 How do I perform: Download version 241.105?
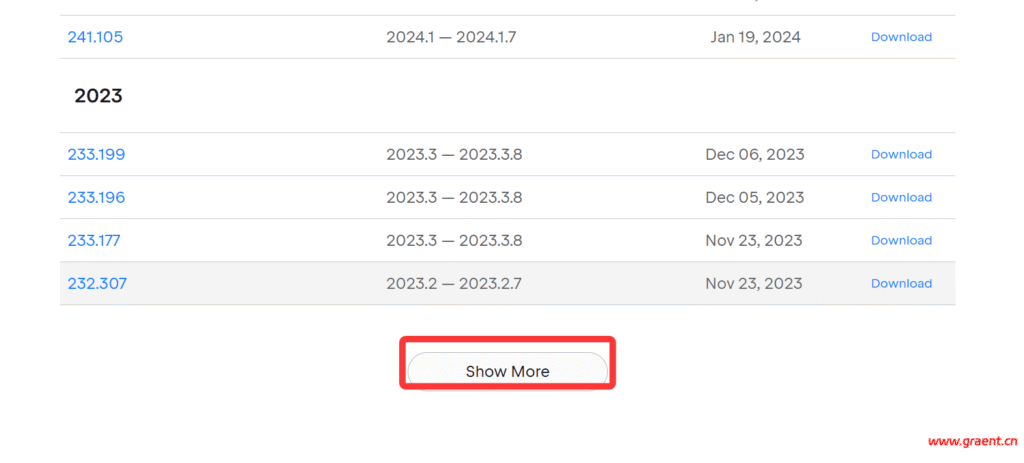[901, 37]
